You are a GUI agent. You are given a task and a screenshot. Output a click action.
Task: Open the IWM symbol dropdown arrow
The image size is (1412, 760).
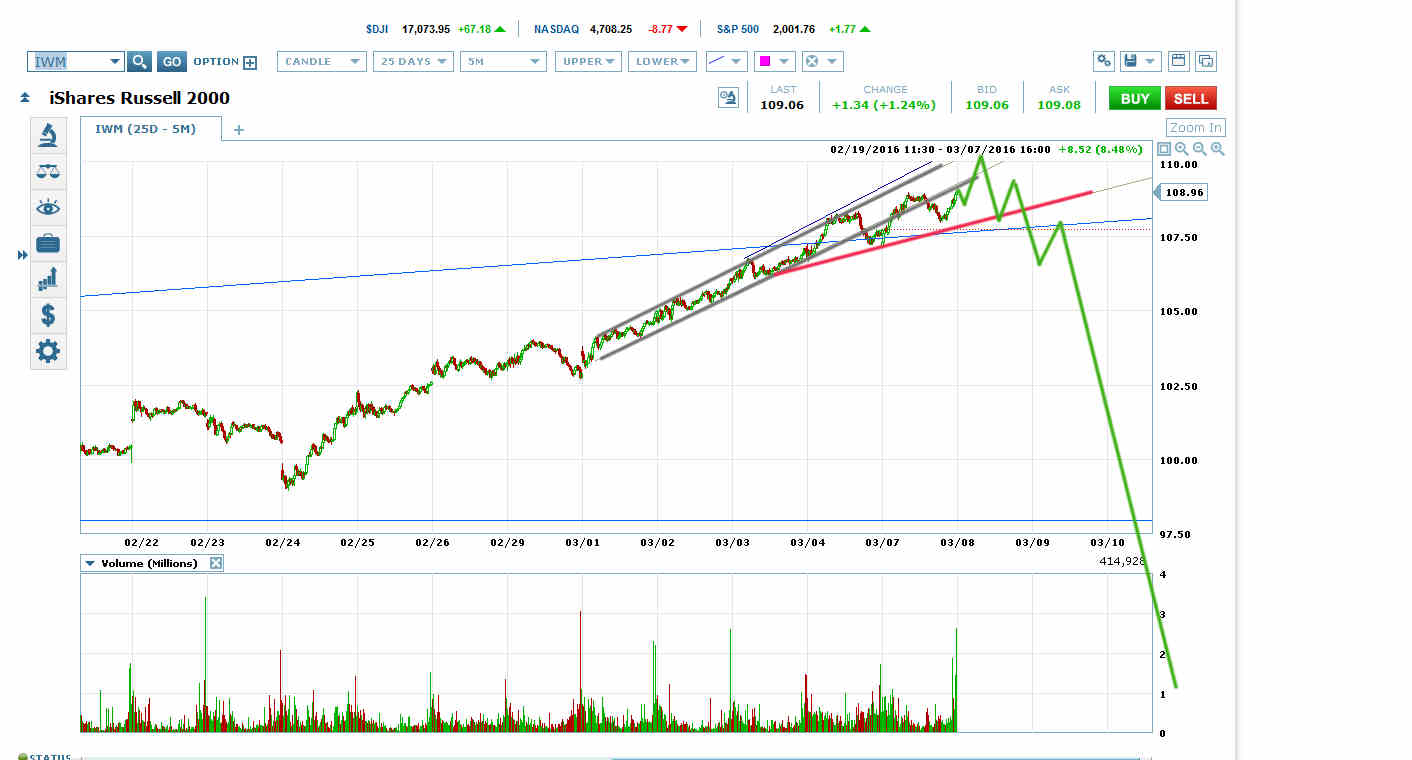point(115,62)
